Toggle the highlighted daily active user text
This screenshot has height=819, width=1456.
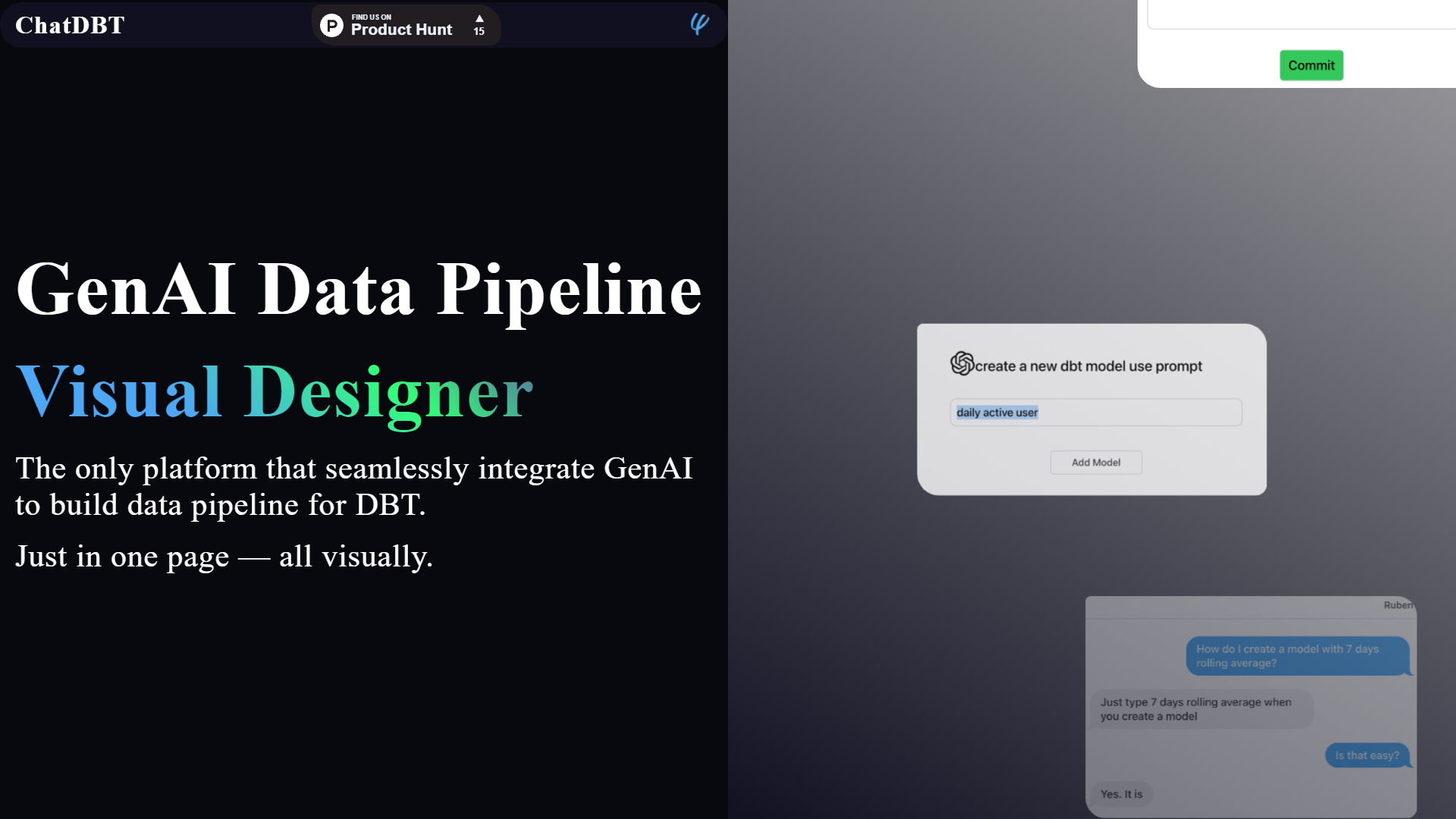(996, 412)
